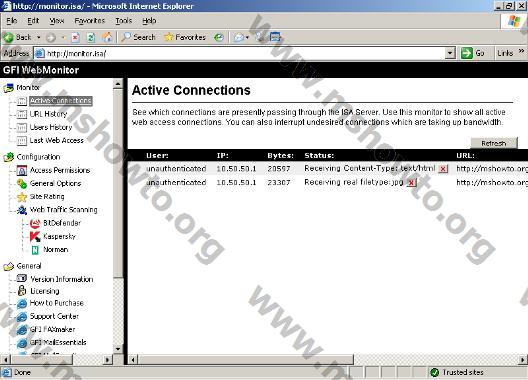Click the Back arrow icon

tap(8, 37)
